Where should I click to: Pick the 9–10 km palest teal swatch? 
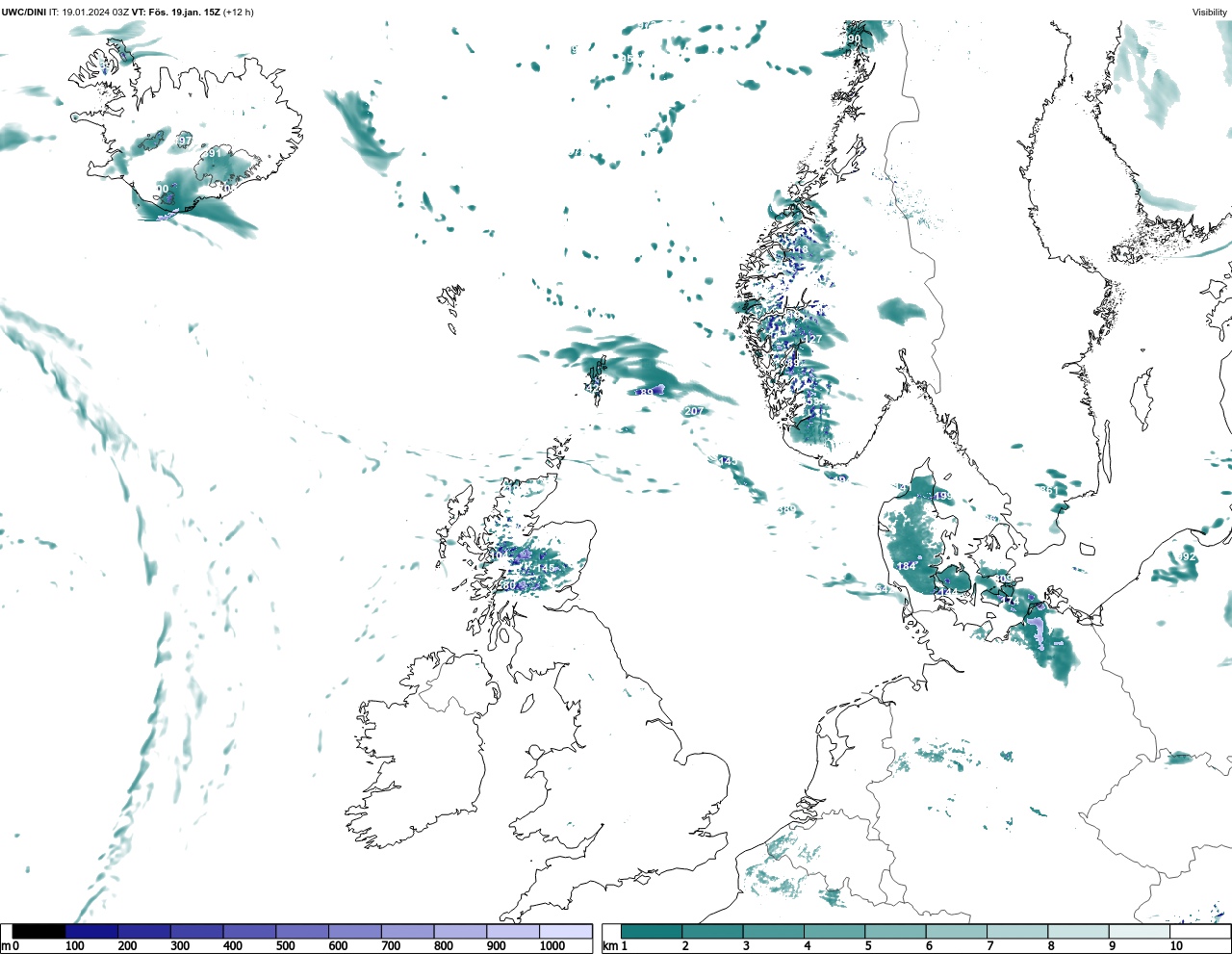point(1140,931)
